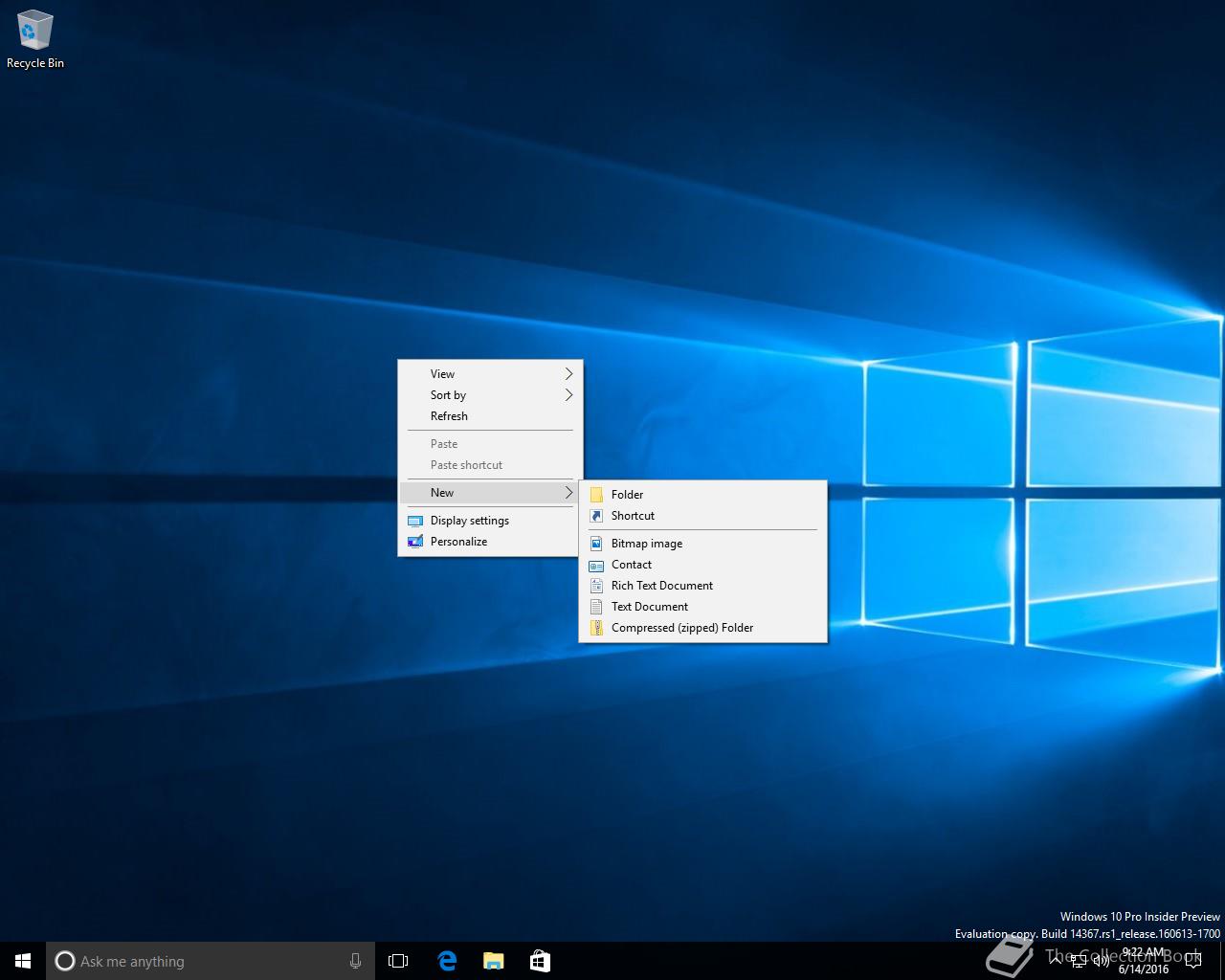Click the volume speaker icon in tray
The width and height of the screenshot is (1225, 980).
1102,962
